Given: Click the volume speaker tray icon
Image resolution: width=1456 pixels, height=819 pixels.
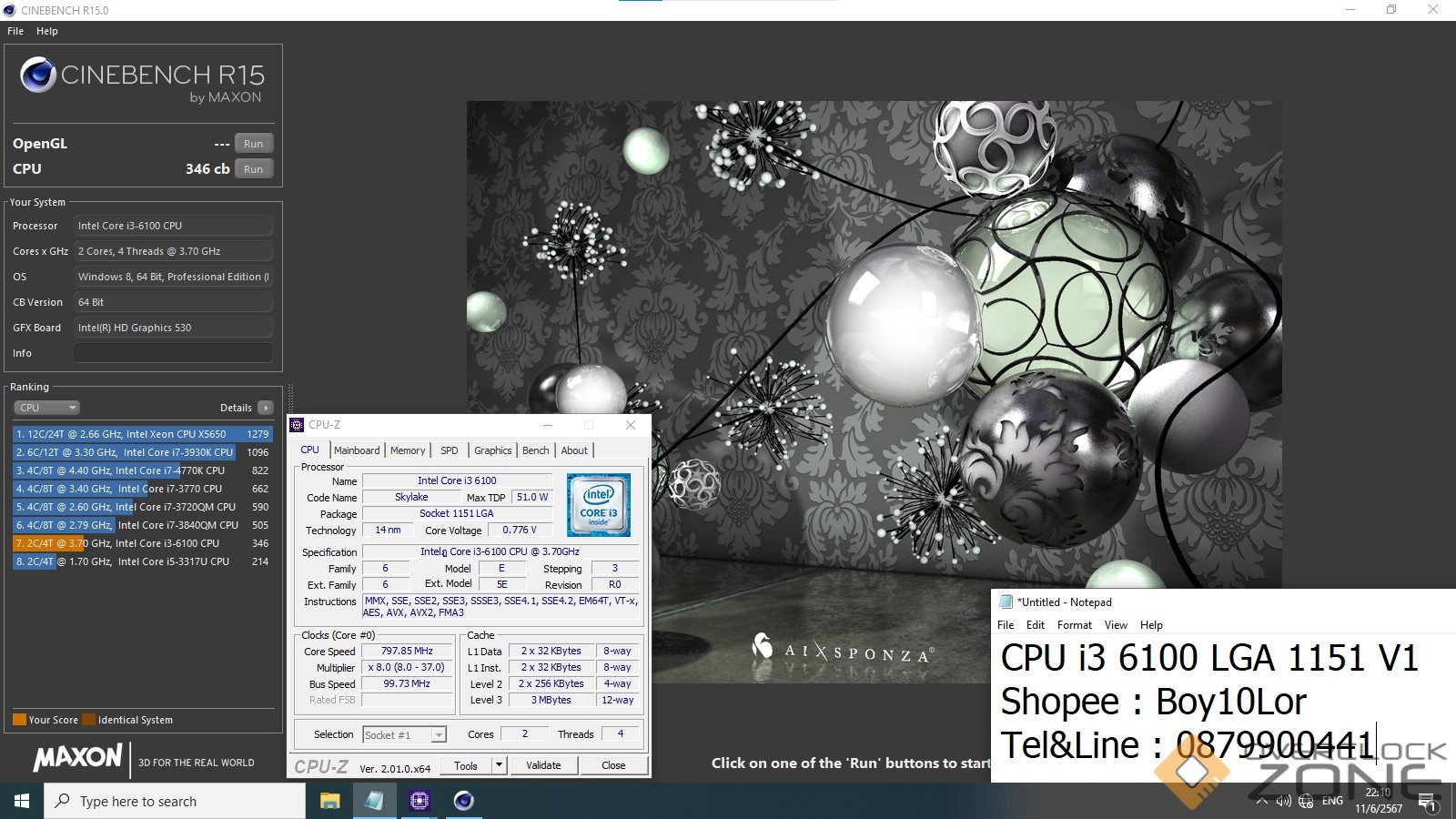Looking at the screenshot, I should click(1283, 801).
